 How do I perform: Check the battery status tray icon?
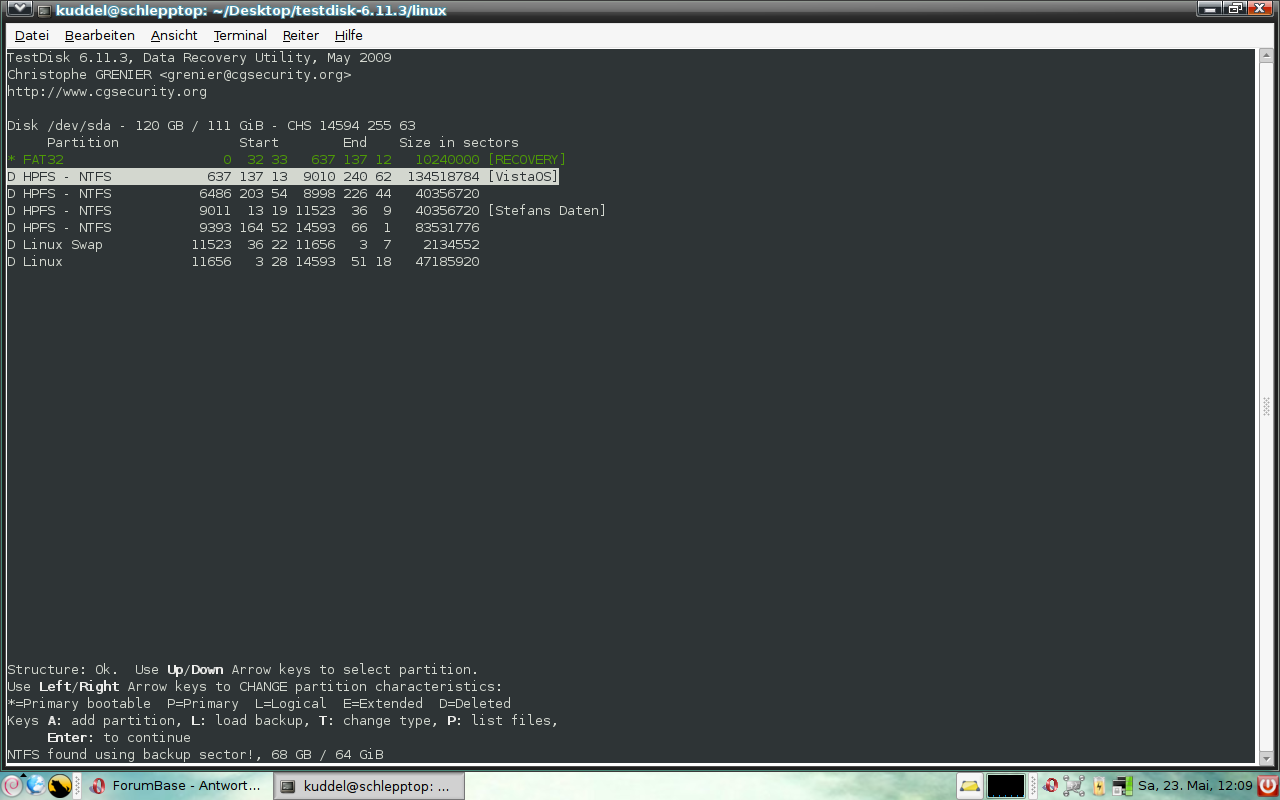coord(1099,786)
